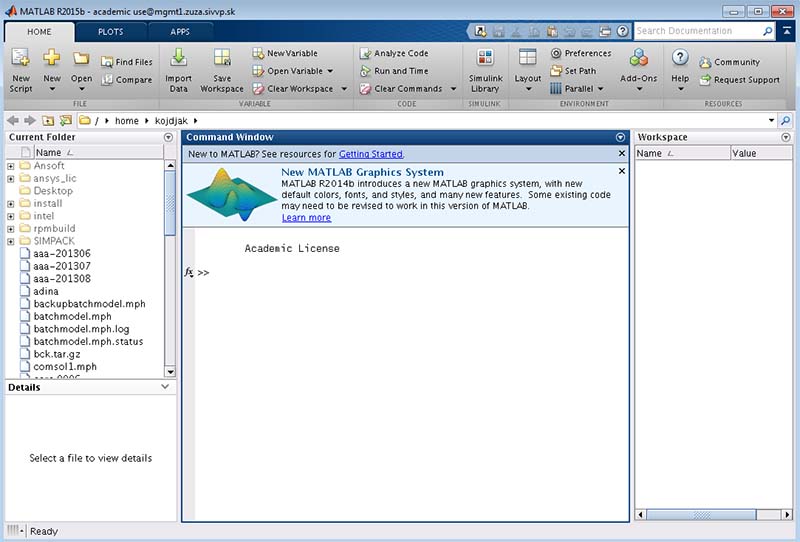Click the Import Data icon
800x542 pixels.
(x=178, y=60)
